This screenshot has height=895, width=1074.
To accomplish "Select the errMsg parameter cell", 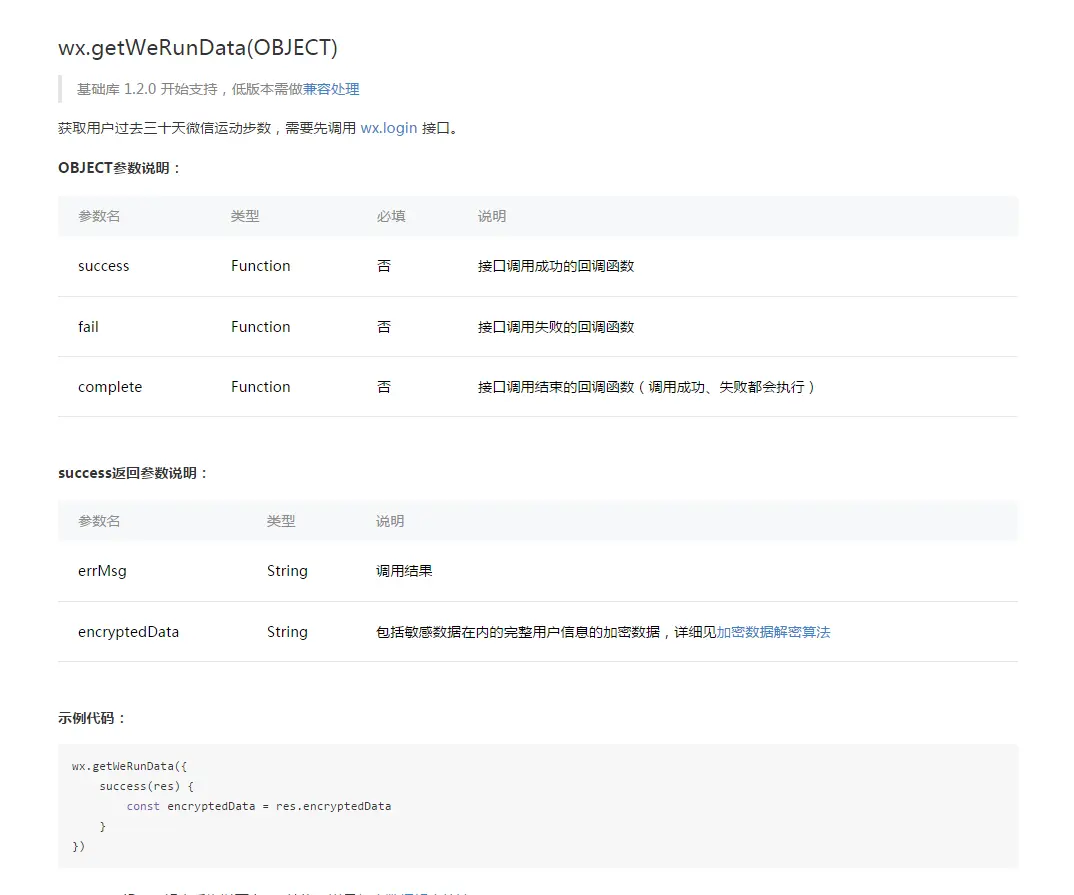I will coord(102,570).
